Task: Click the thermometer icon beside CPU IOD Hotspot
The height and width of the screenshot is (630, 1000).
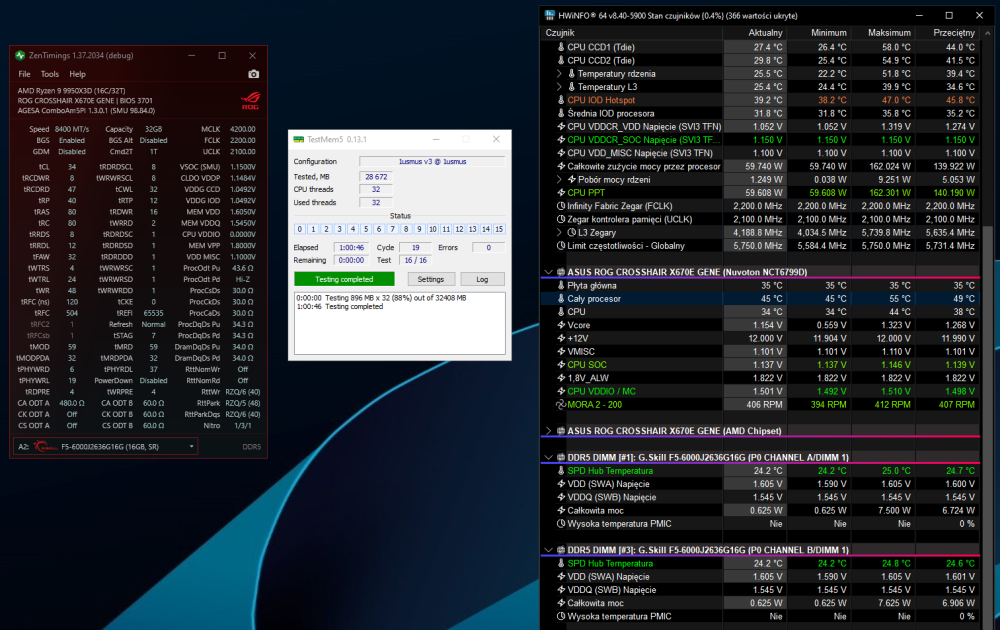Action: (x=560, y=100)
